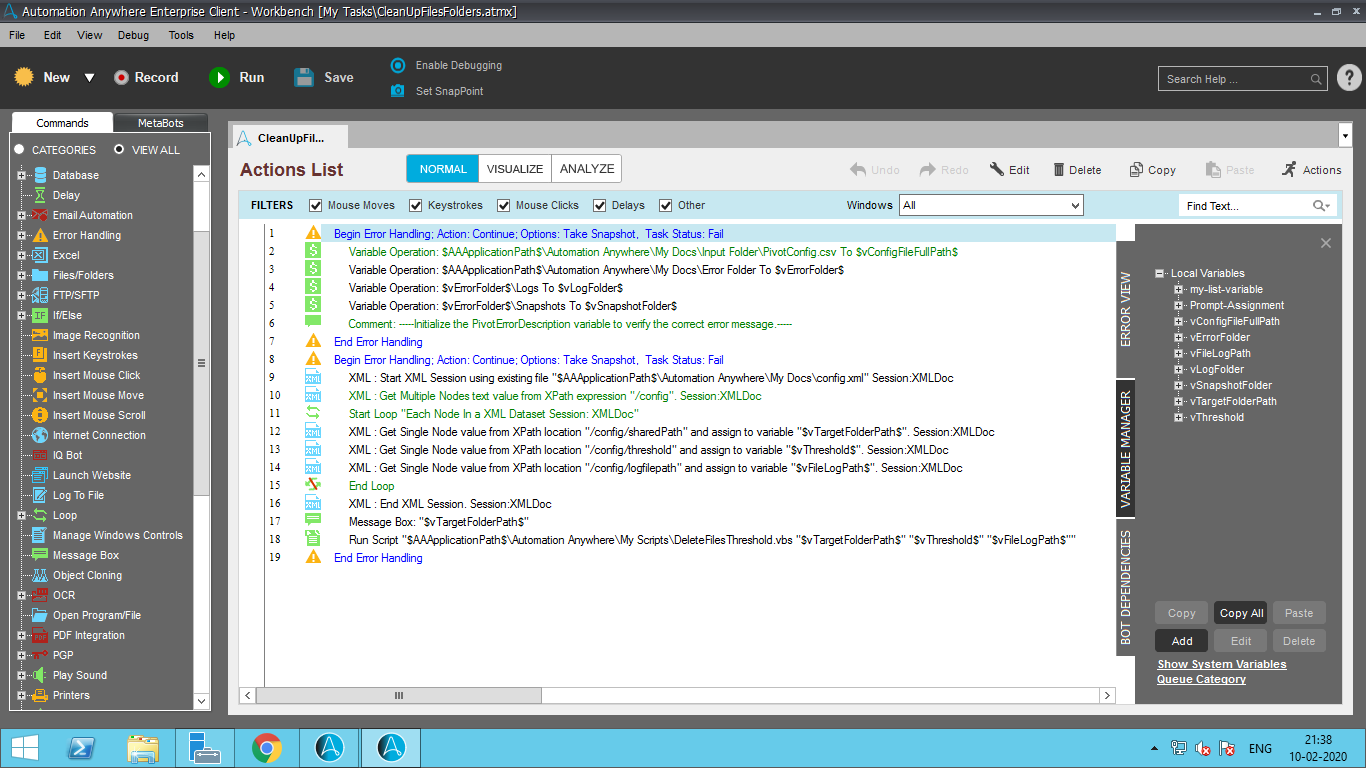This screenshot has width=1366, height=768.
Task: Expand the vConfigFileFullPath variable
Action: [1179, 321]
